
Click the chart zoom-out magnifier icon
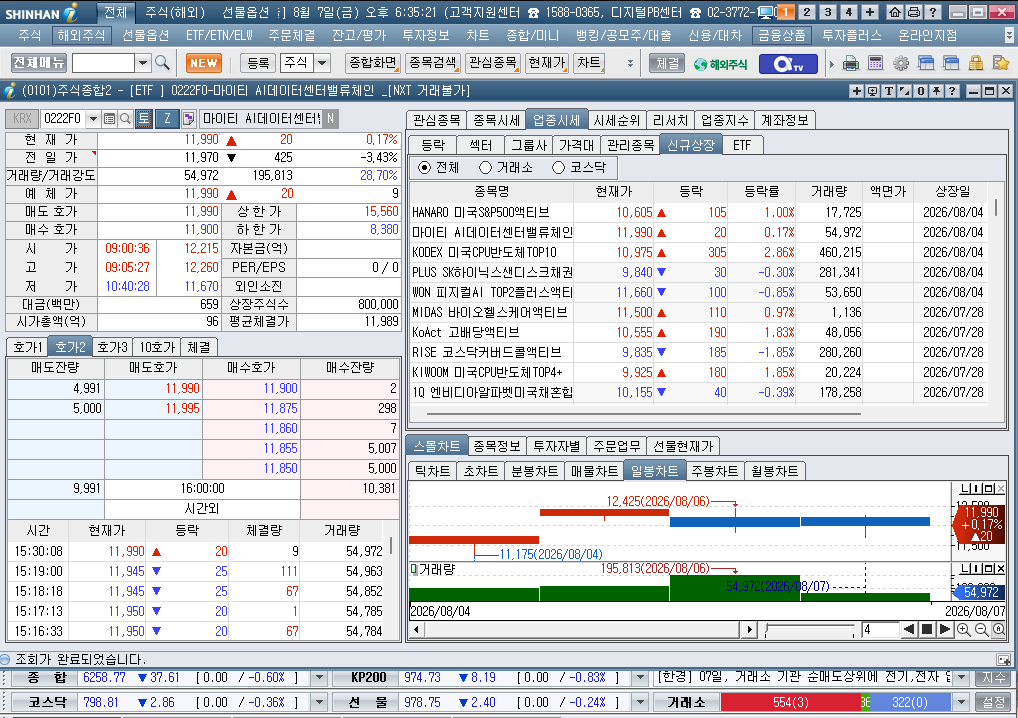pyautogui.click(x=982, y=629)
